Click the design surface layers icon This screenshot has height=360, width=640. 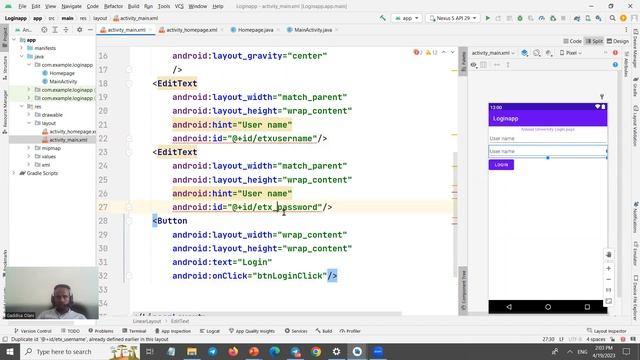click(x=524, y=53)
